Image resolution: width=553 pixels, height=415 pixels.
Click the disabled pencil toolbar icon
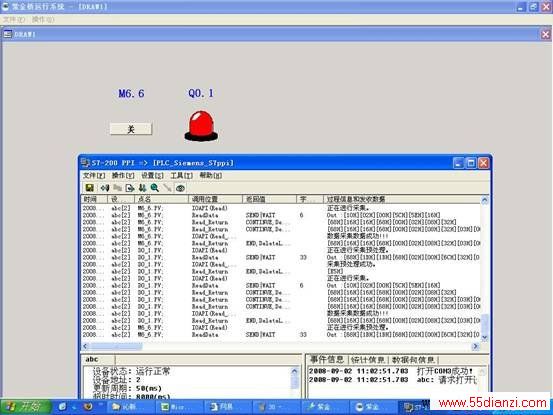click(167, 188)
